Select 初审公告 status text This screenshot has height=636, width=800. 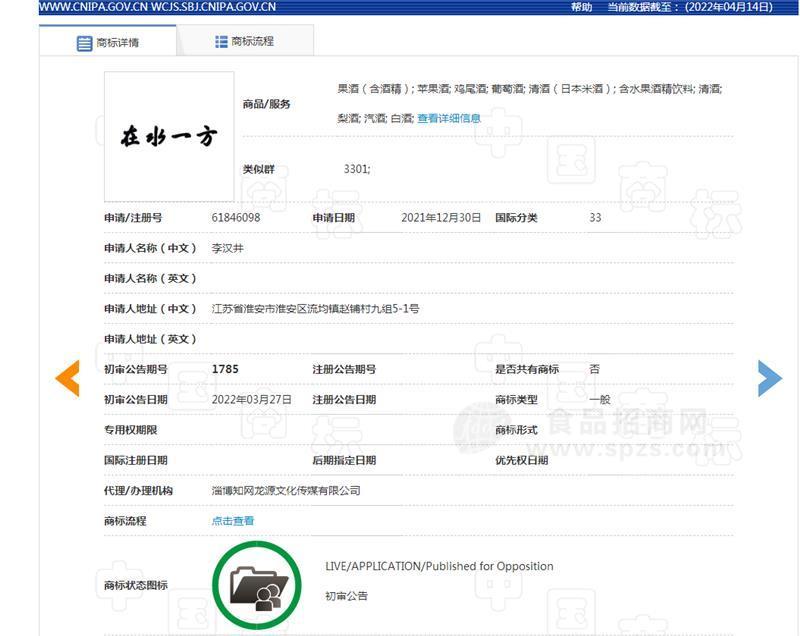[x=346, y=596]
